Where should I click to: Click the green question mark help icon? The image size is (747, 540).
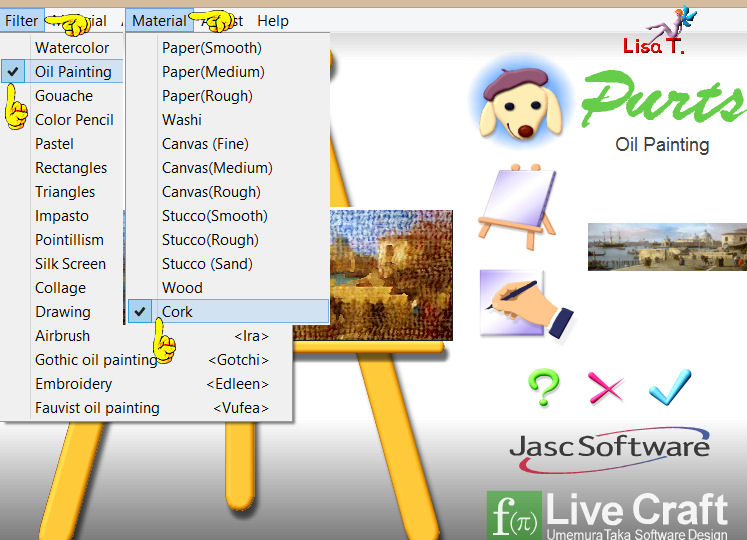[544, 387]
